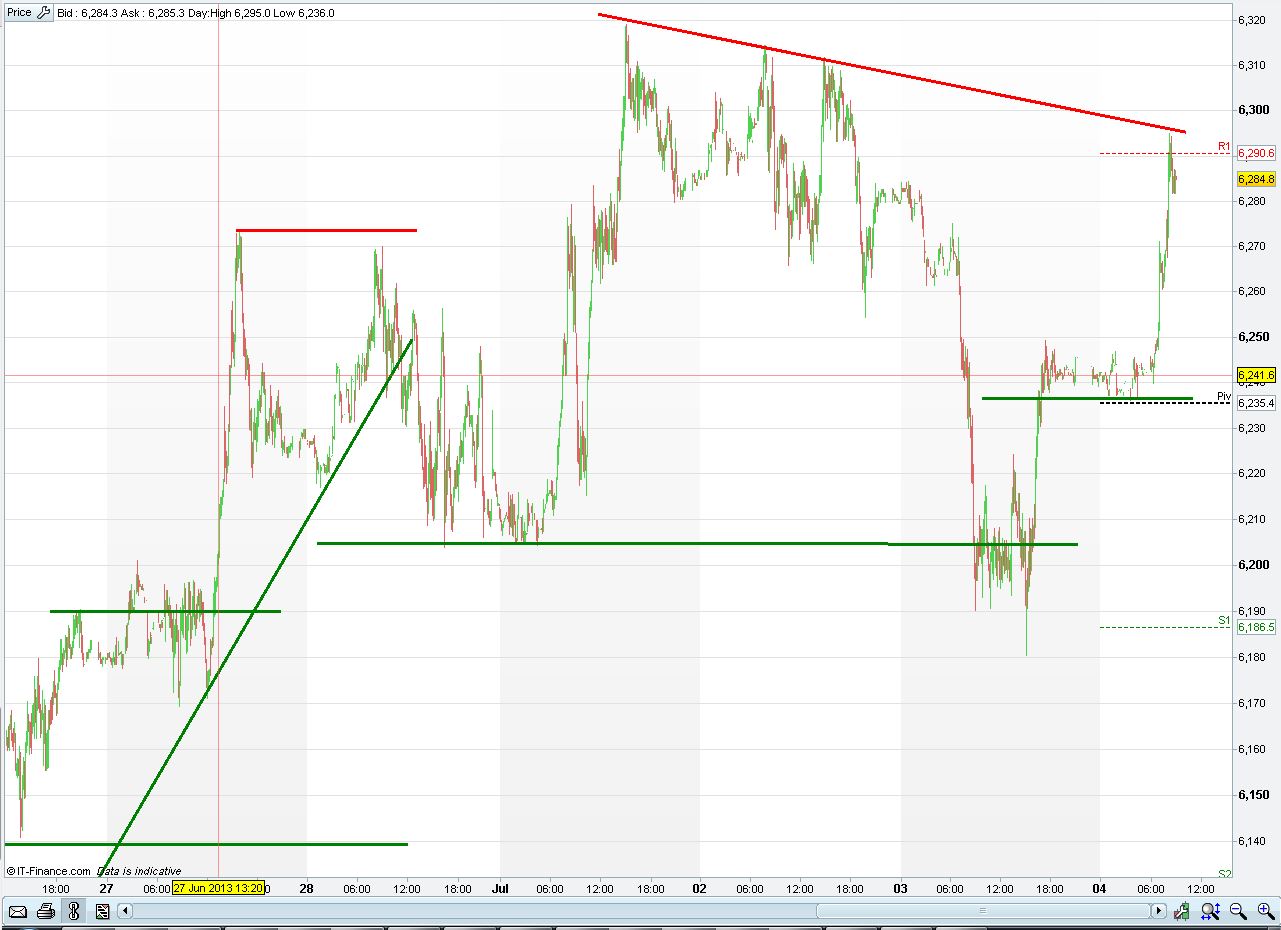Click the 03 date axis label
Viewport: 1281px width, 930px height.
tap(900, 888)
